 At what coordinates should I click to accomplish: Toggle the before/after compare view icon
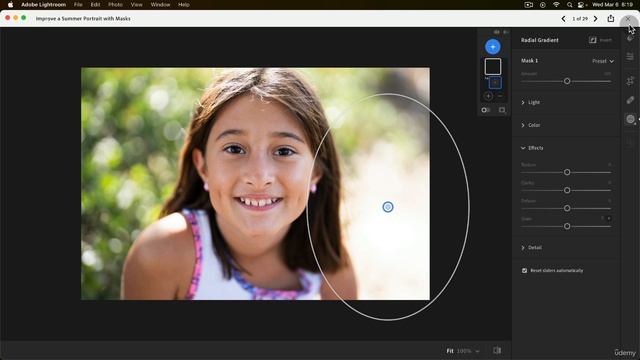497,351
